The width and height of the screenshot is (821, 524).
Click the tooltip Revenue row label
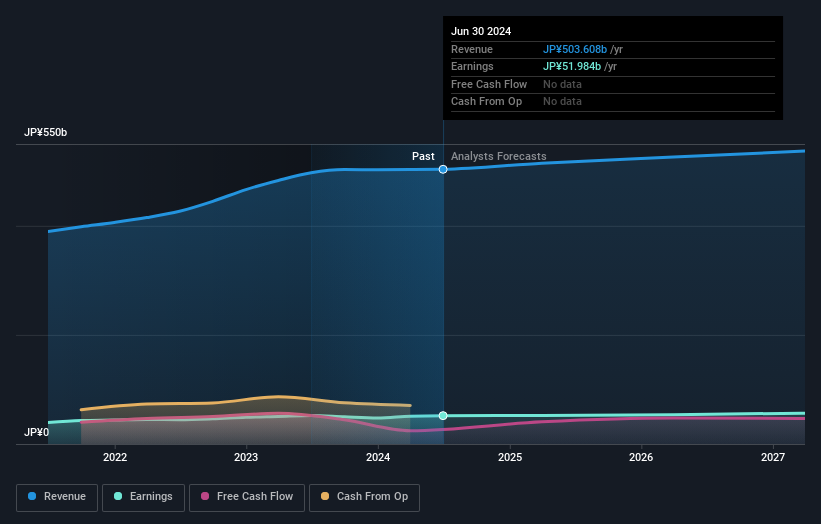pyautogui.click(x=472, y=49)
